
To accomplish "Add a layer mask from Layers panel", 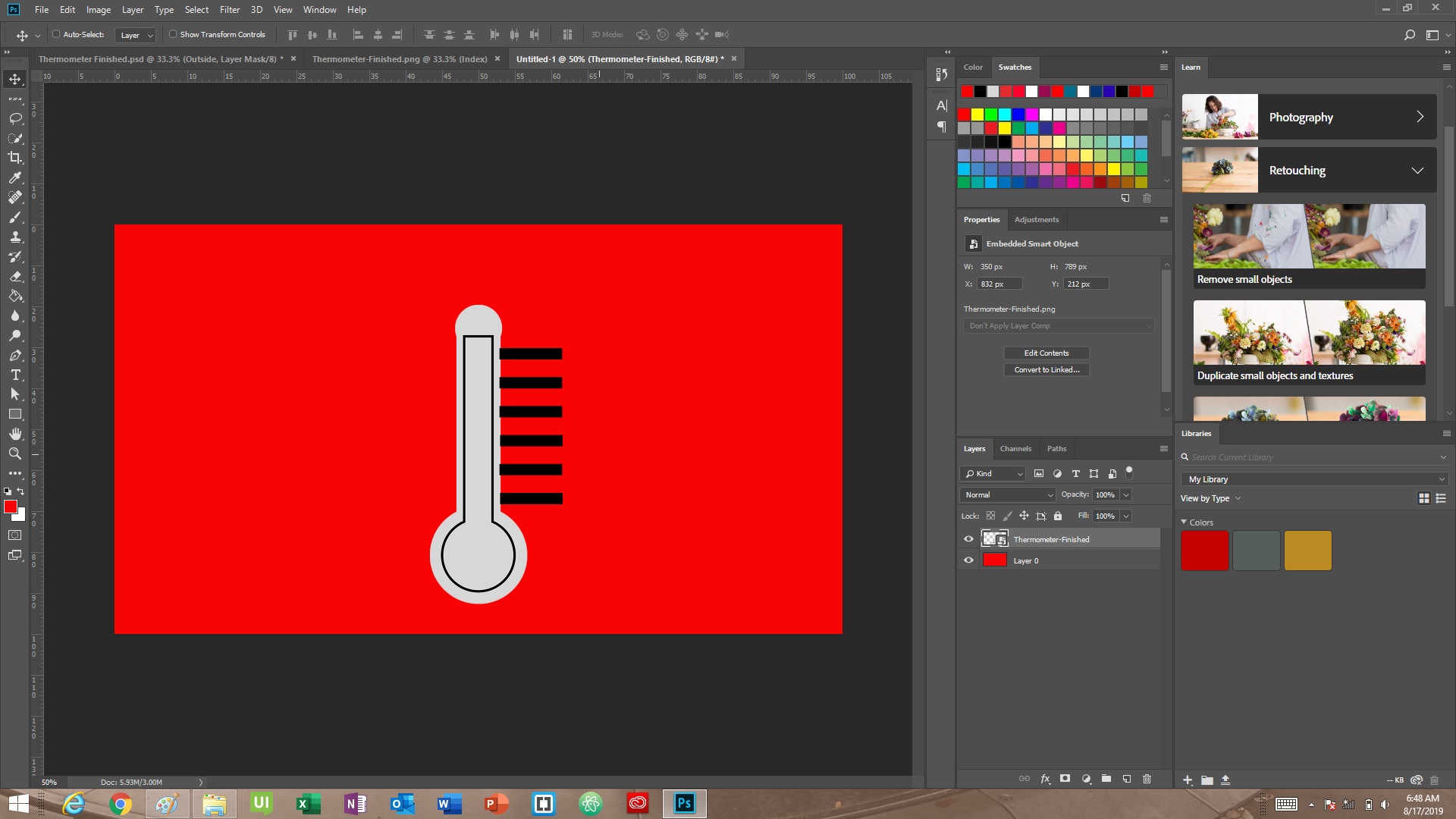I will point(1065,779).
